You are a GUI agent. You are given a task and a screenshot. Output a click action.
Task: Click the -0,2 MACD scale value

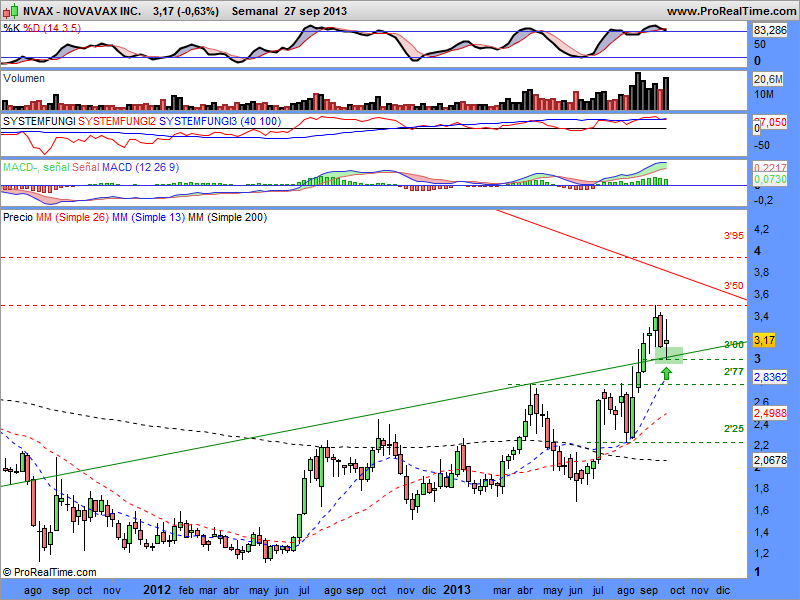click(763, 200)
